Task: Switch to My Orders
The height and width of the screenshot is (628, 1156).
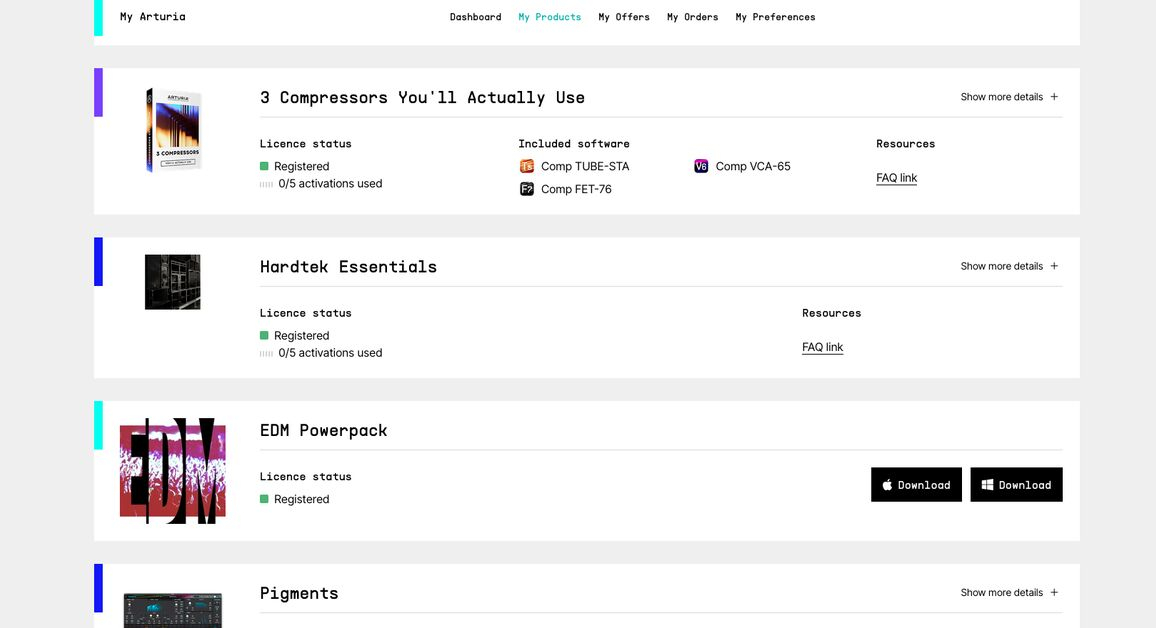Action: [692, 17]
